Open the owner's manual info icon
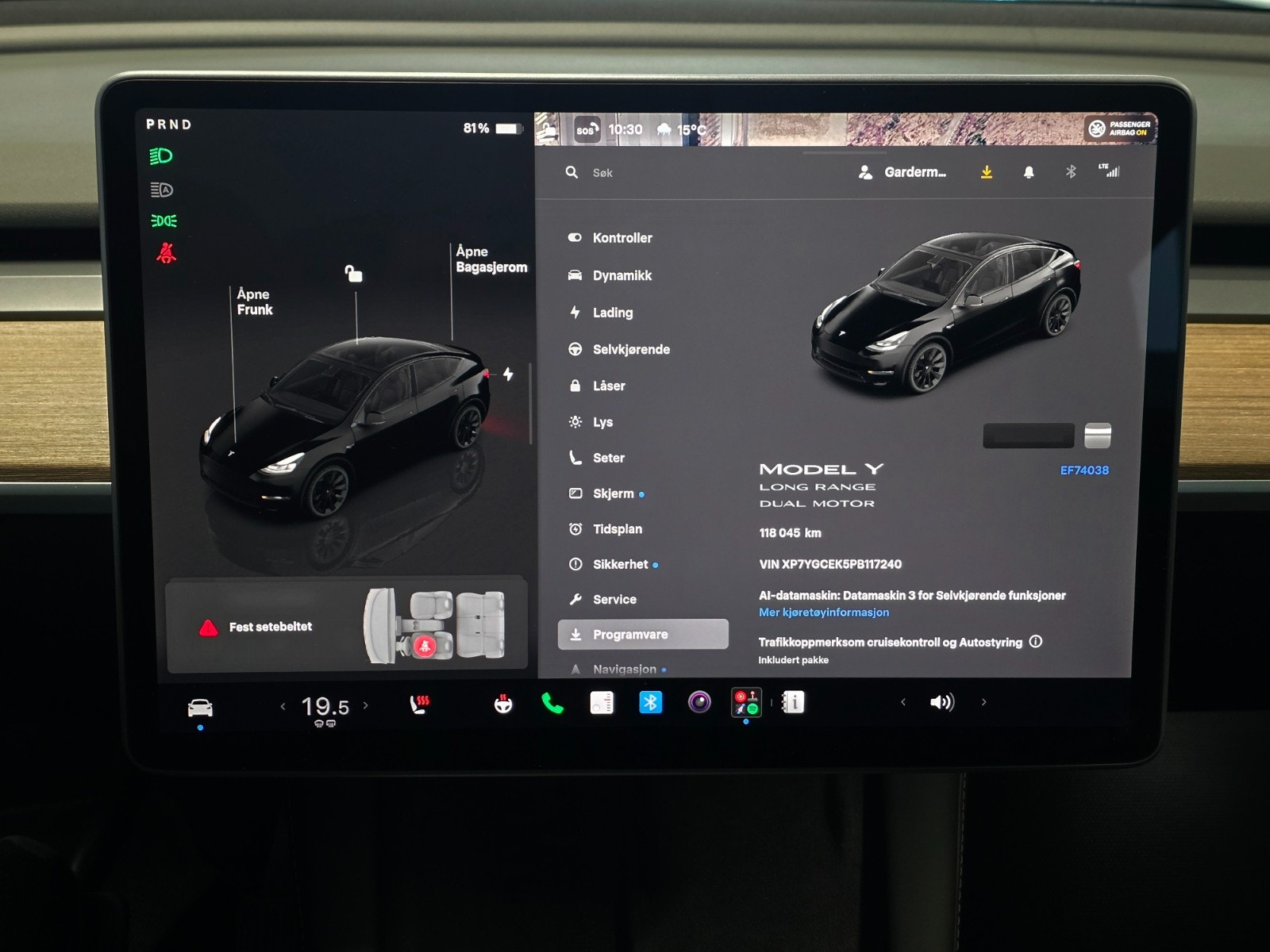The width and height of the screenshot is (1270, 952). tap(793, 702)
